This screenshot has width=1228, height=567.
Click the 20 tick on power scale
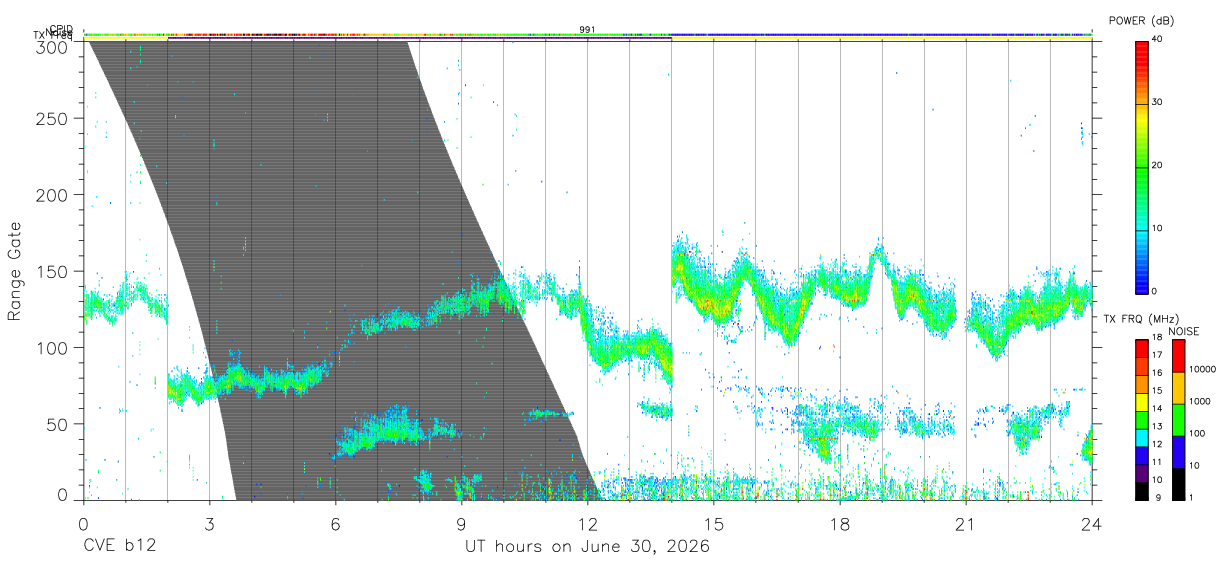click(x=1157, y=166)
